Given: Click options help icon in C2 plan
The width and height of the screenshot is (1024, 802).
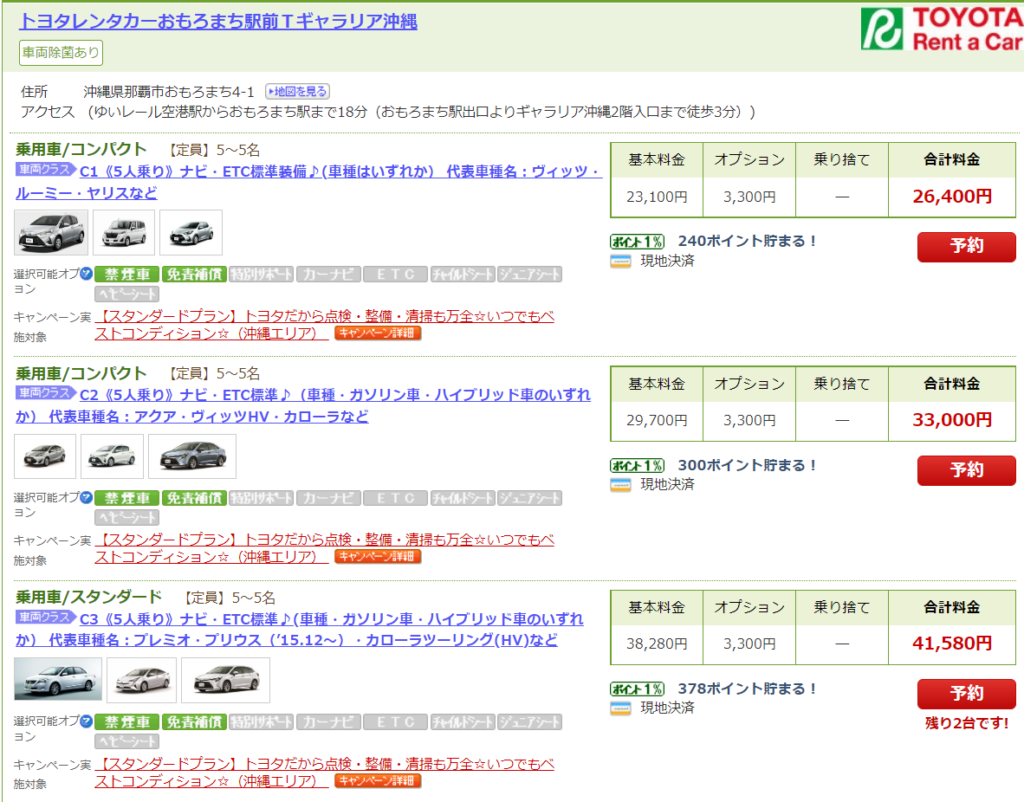Looking at the screenshot, I should 86,498.
